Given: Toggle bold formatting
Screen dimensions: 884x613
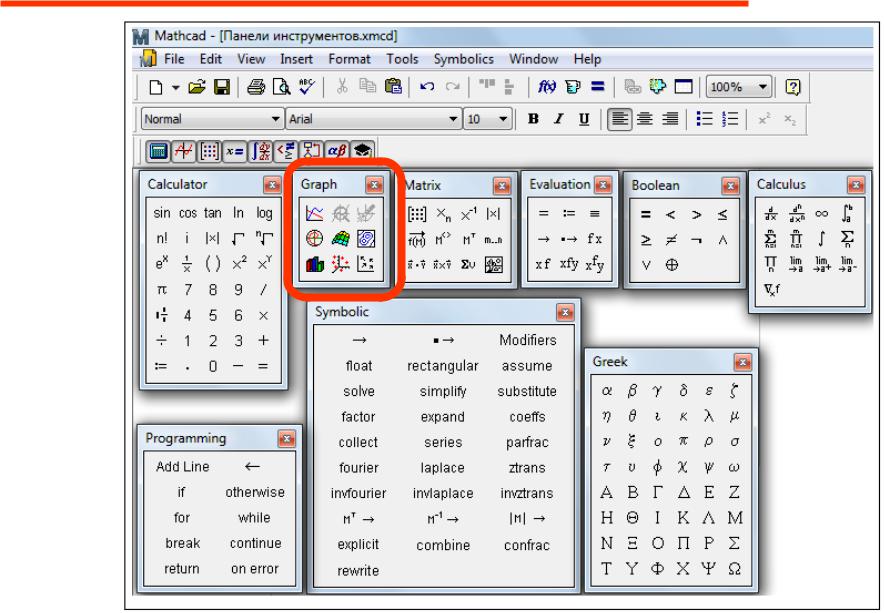Looking at the screenshot, I should click(533, 119).
